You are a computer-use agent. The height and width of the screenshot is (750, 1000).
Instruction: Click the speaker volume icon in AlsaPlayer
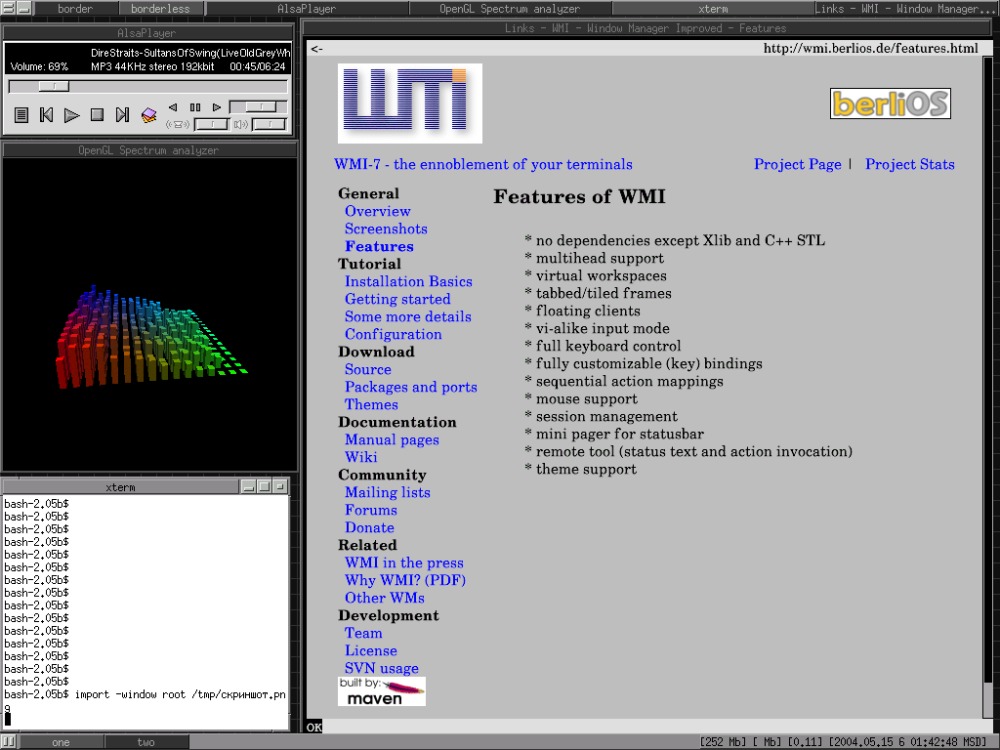240,124
